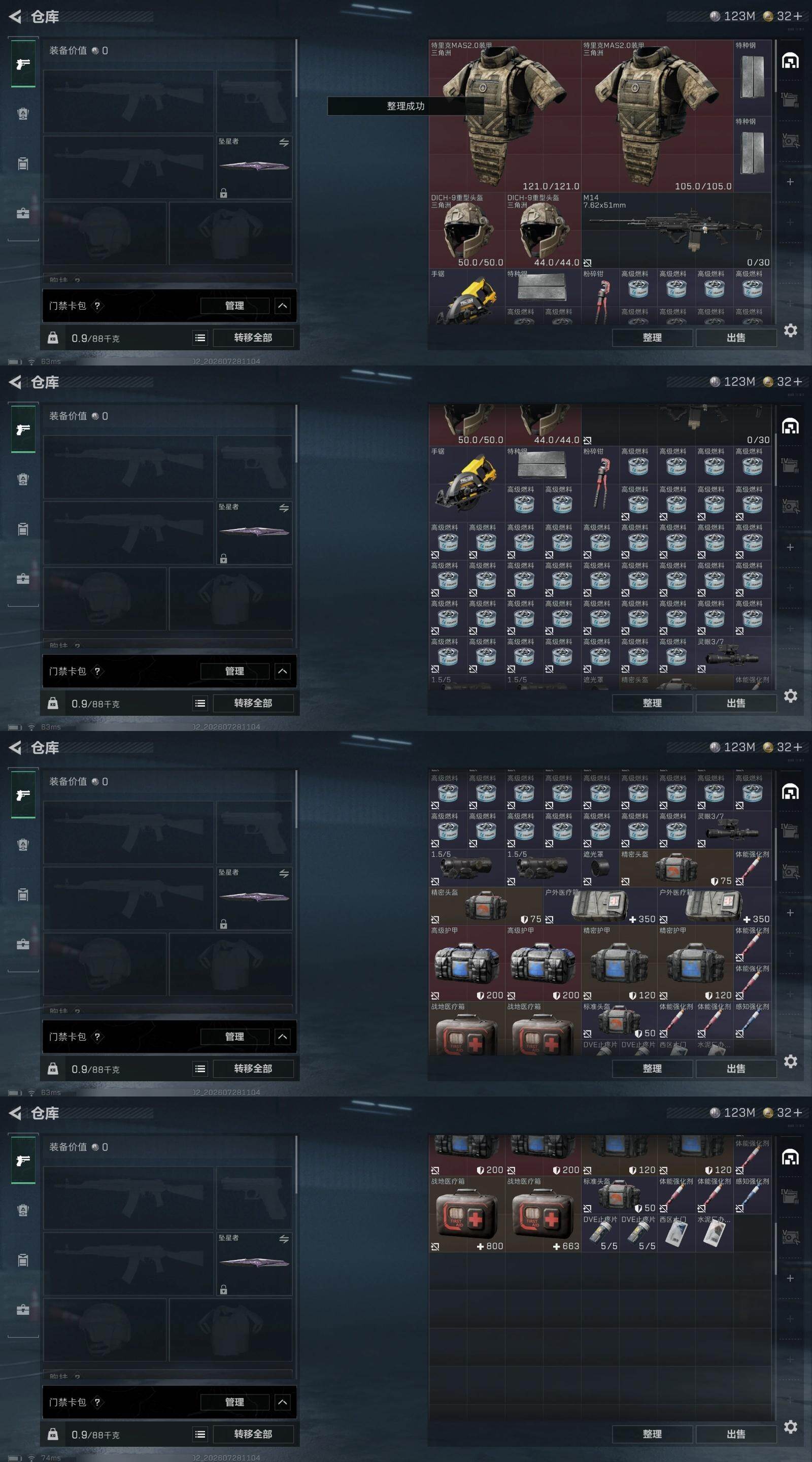Screen dimensions: 812x1462
Task: Open the backpack tab icon on 74ms screen
Action: coord(23,1260)
